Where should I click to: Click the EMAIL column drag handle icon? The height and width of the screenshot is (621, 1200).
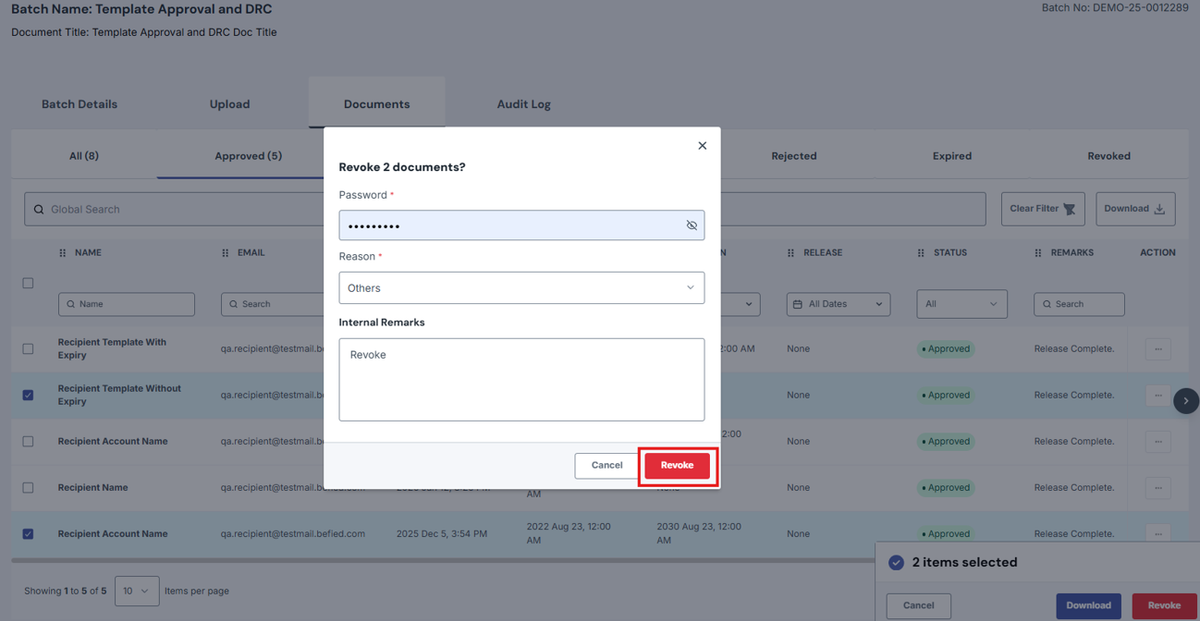tap(225, 253)
